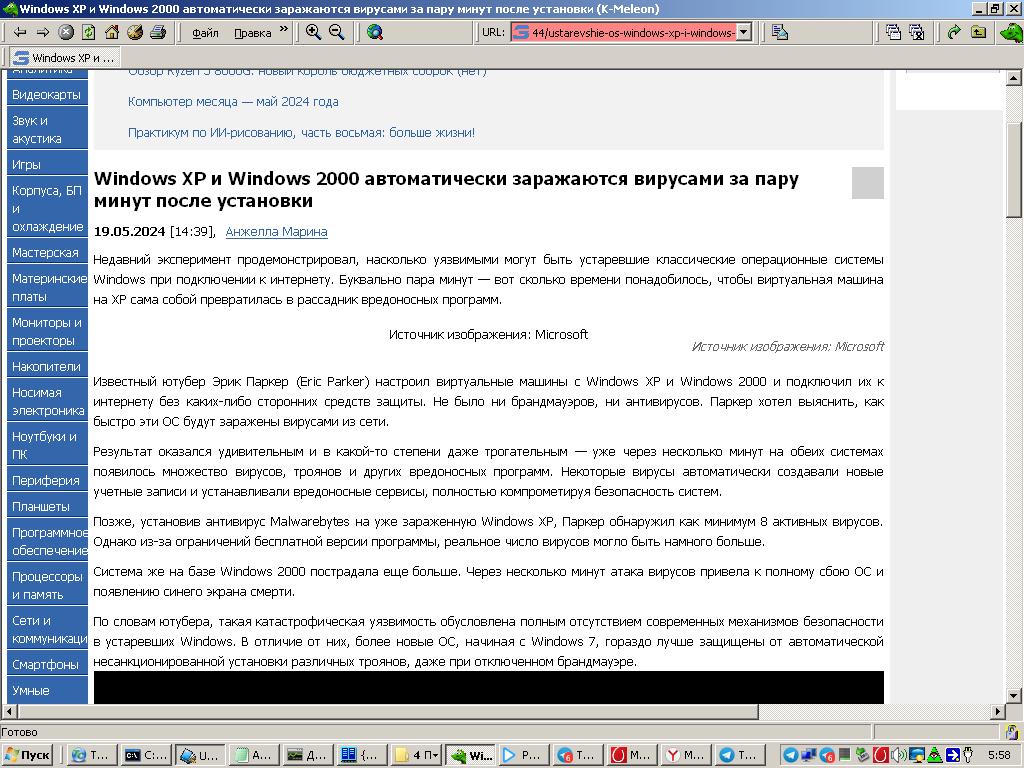
Task: Click the 'Готово' status bar text
Action: pyautogui.click(x=20, y=732)
